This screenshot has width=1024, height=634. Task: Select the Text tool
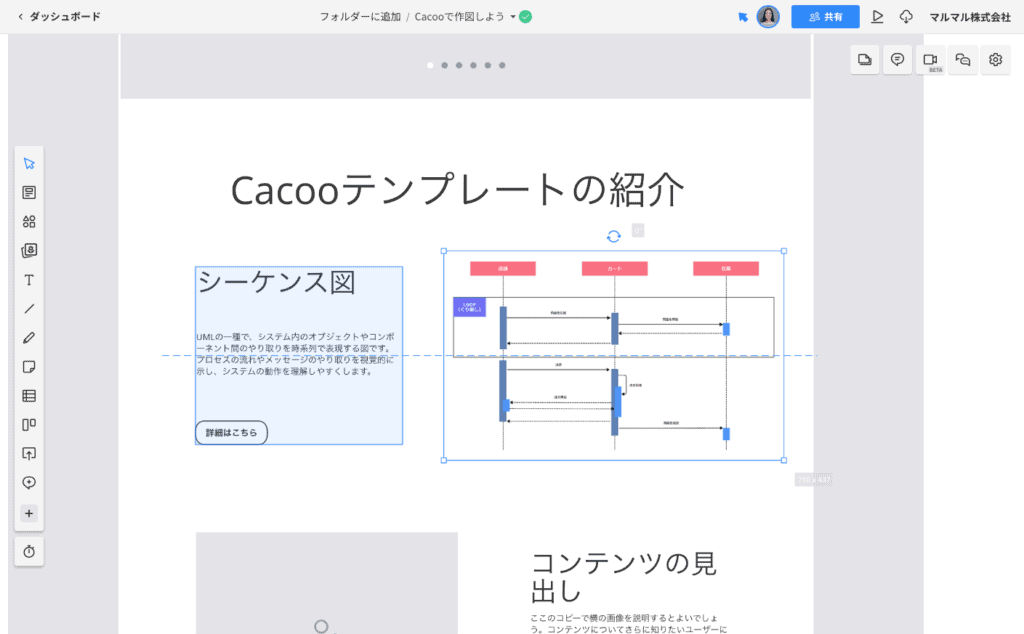click(29, 280)
